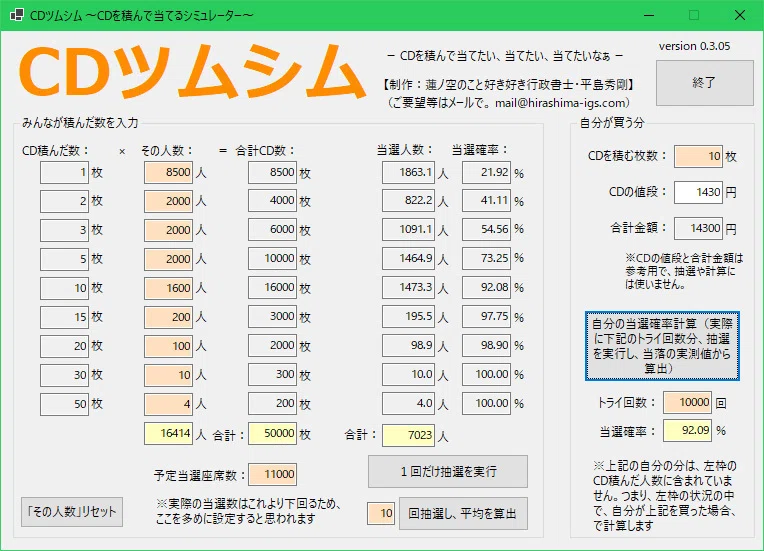Edit people count for 3枚 row
This screenshot has width=764, height=551.
168,230
